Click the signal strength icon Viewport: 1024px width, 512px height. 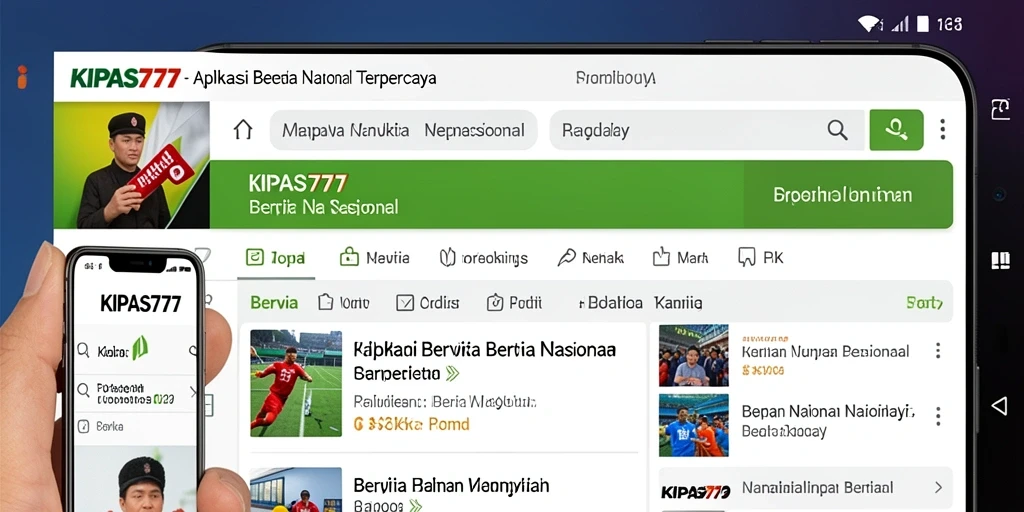pyautogui.click(x=899, y=24)
